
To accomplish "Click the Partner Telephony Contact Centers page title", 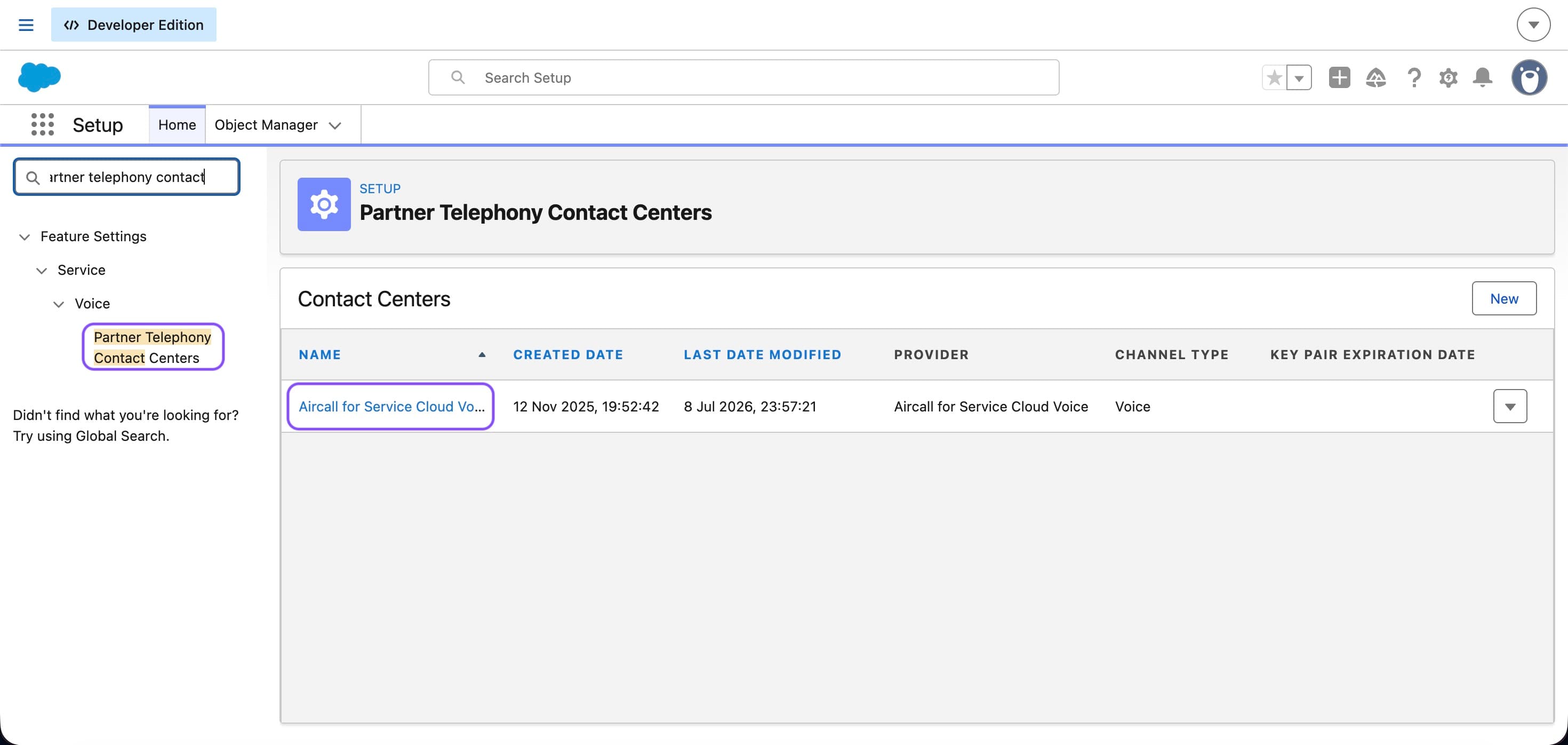I will pos(535,212).
